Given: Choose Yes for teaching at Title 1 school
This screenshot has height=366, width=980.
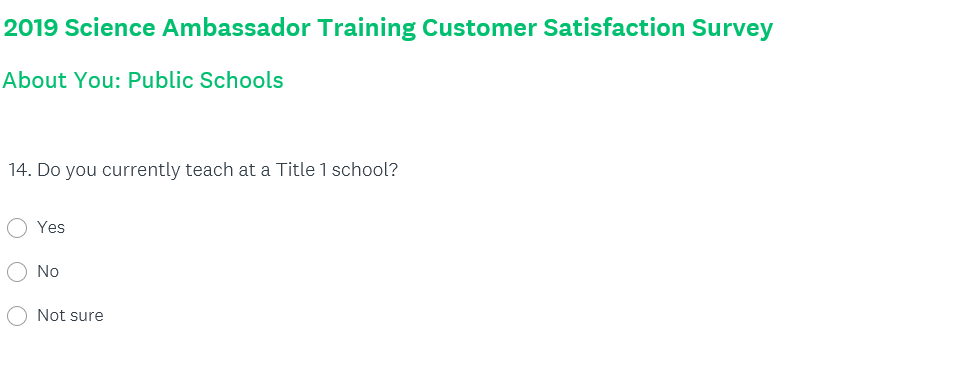Looking at the screenshot, I should coord(17,228).
